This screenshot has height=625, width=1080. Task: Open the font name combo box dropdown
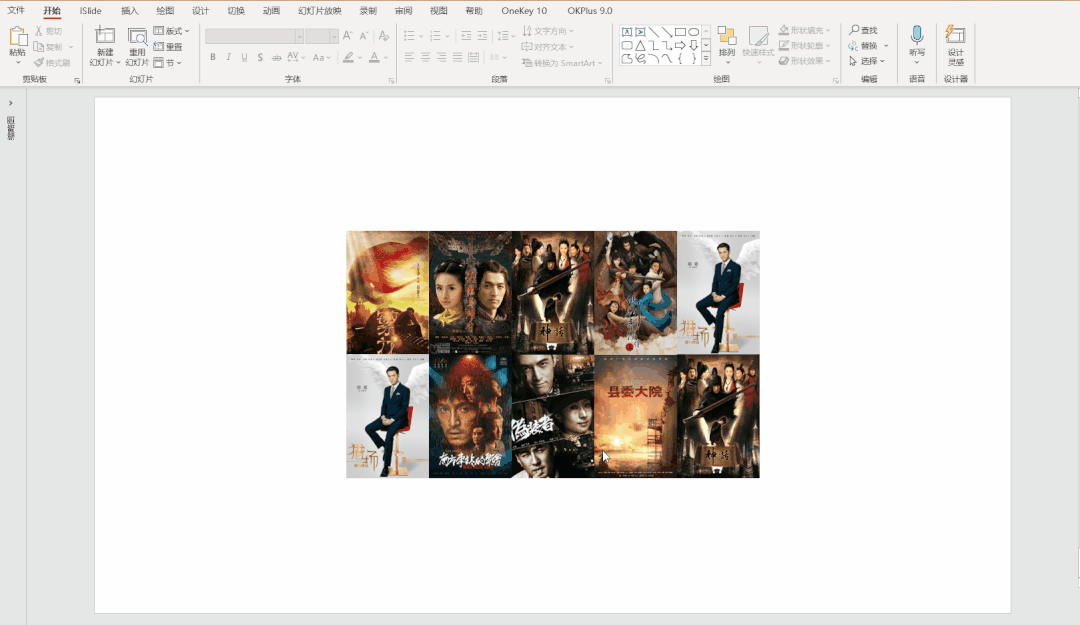pos(300,36)
